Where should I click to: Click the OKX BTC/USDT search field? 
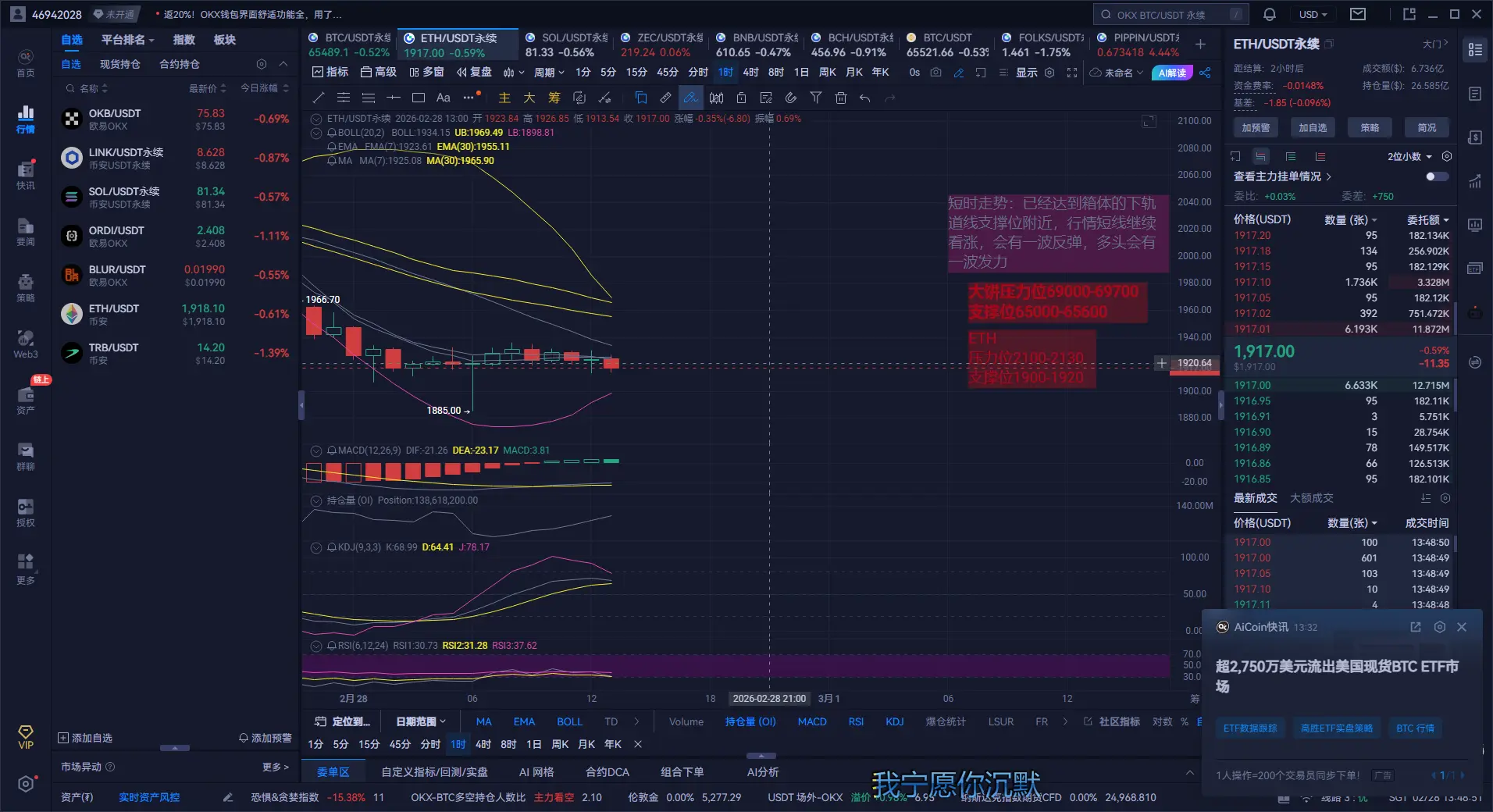(1171, 14)
